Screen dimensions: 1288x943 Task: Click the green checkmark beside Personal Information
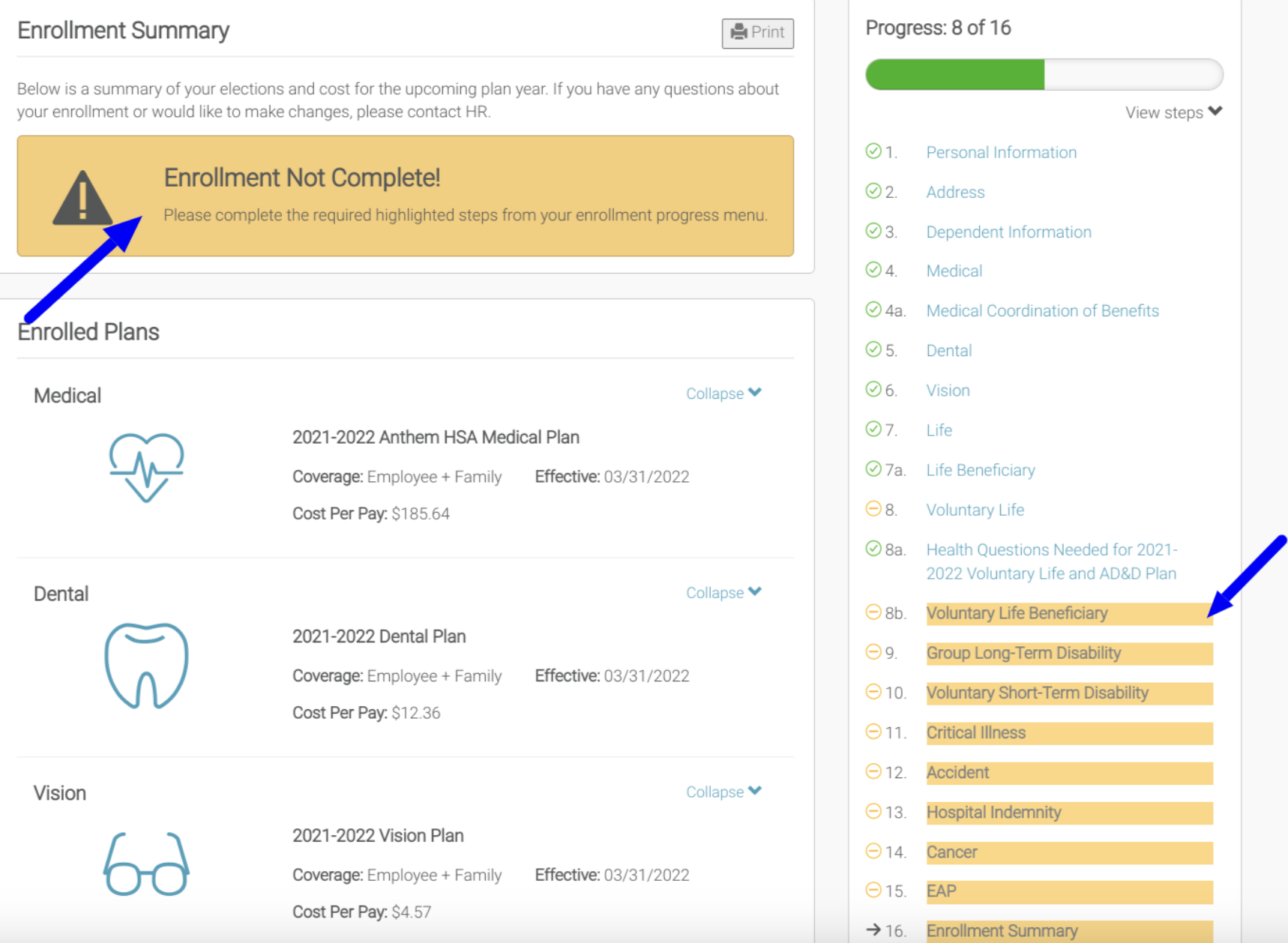[873, 151]
